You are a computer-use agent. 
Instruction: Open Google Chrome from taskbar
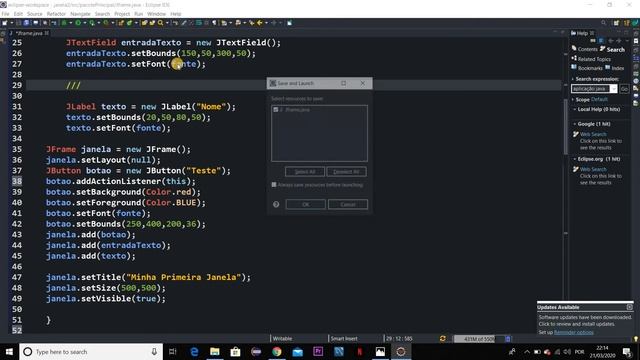[x=277, y=351]
